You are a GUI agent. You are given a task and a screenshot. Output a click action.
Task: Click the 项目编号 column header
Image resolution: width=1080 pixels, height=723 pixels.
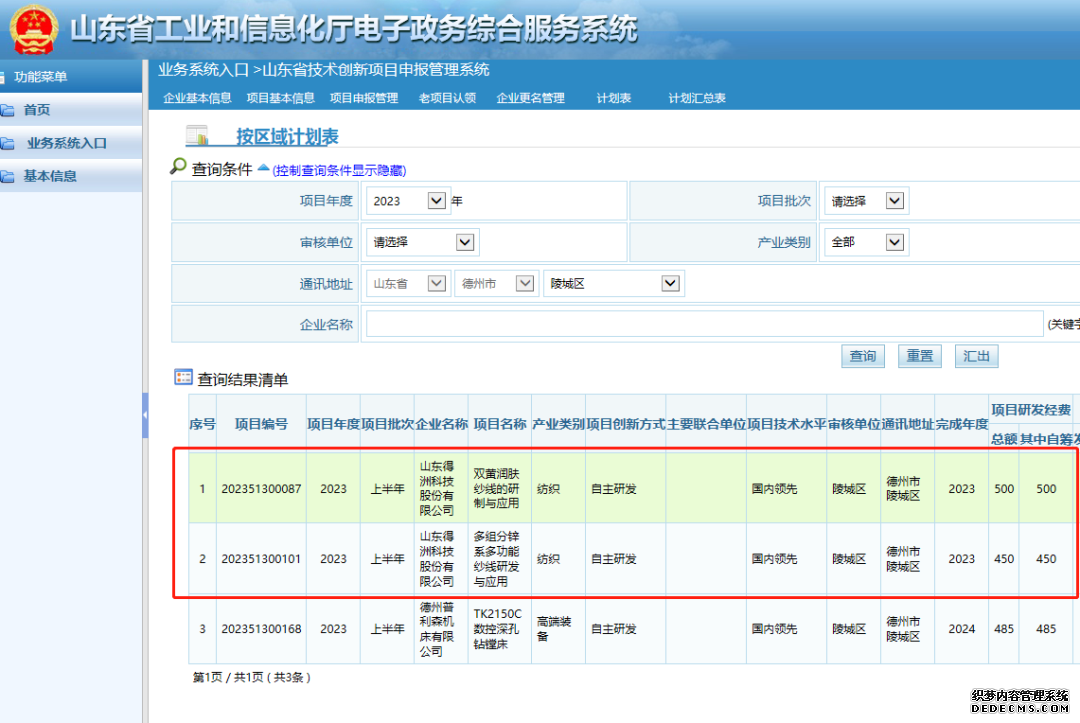click(261, 424)
